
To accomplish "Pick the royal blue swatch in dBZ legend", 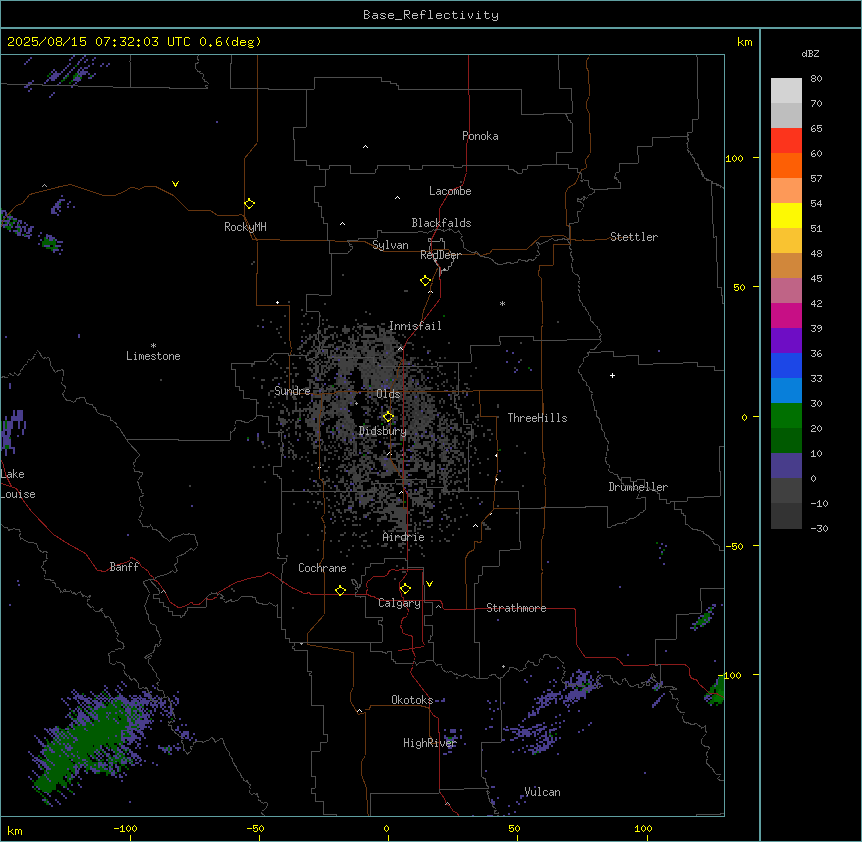I will [786, 365].
